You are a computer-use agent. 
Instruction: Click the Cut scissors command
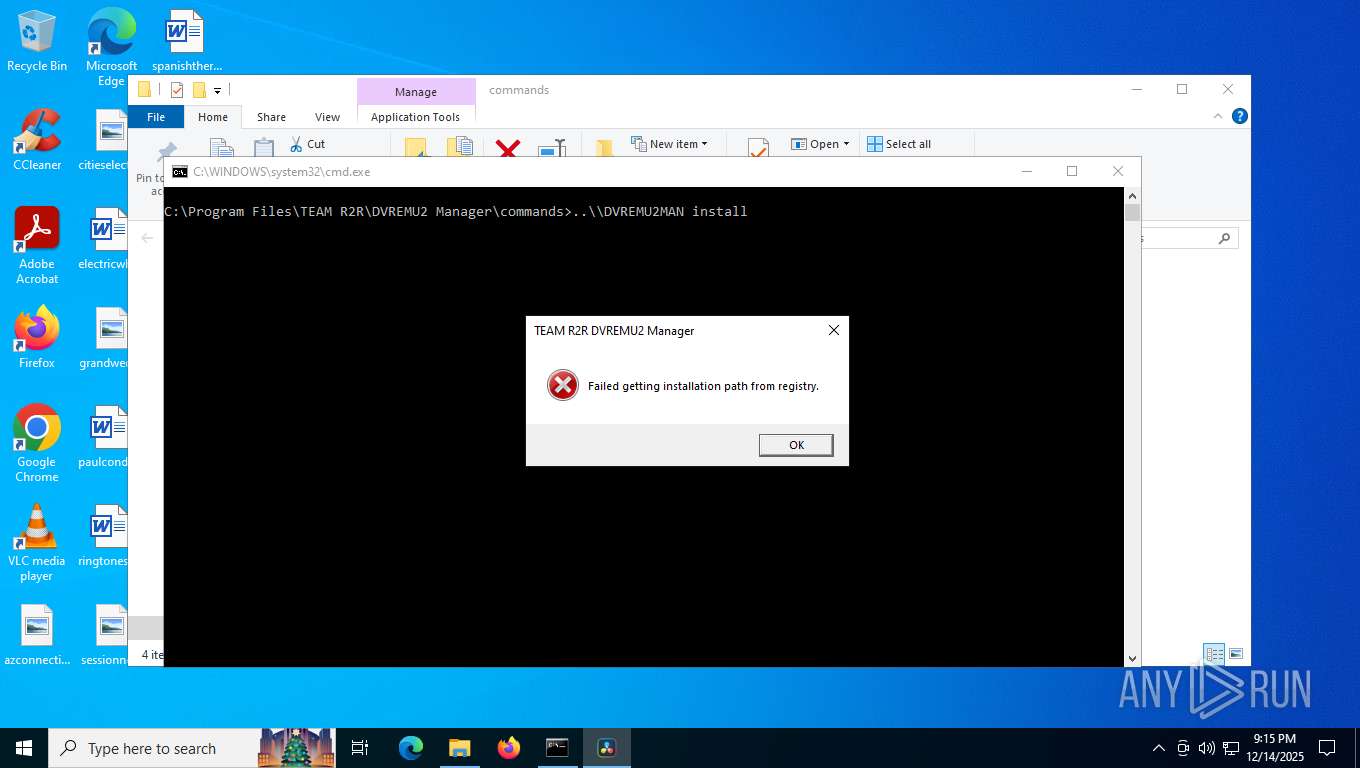[x=307, y=144]
